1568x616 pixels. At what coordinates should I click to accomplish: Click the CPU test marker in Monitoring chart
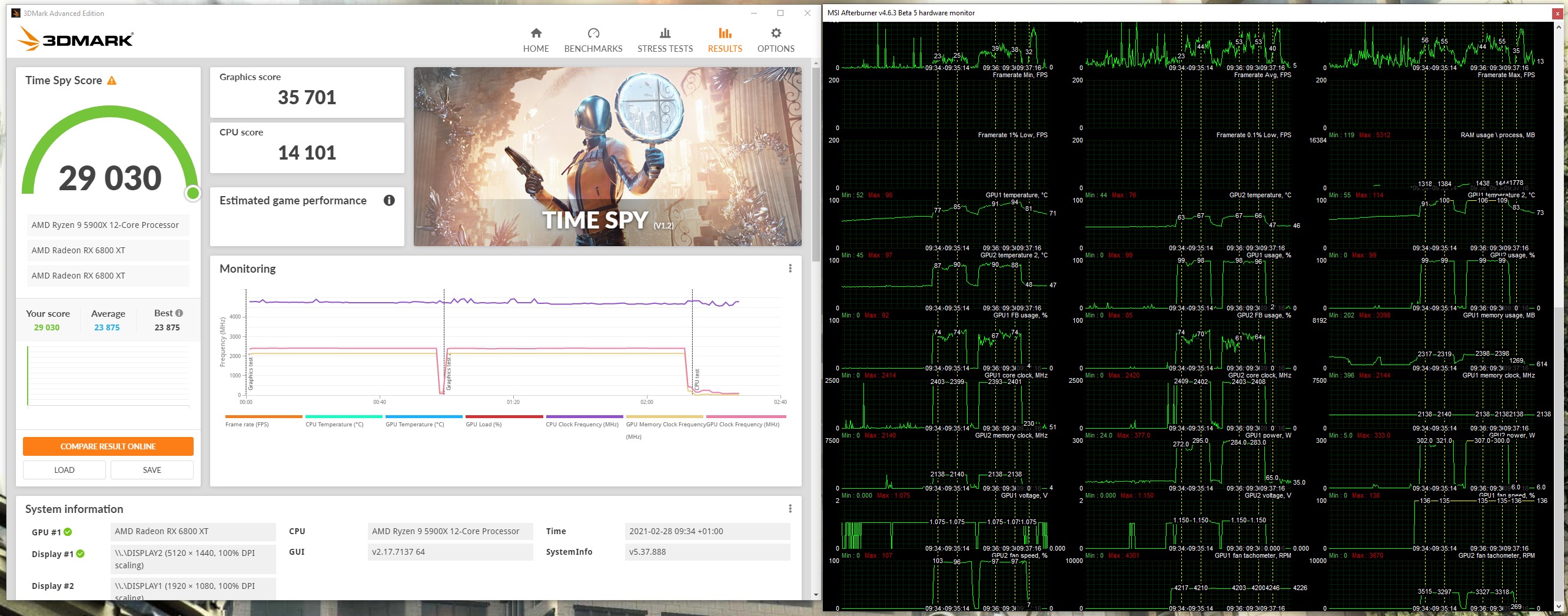[x=697, y=380]
